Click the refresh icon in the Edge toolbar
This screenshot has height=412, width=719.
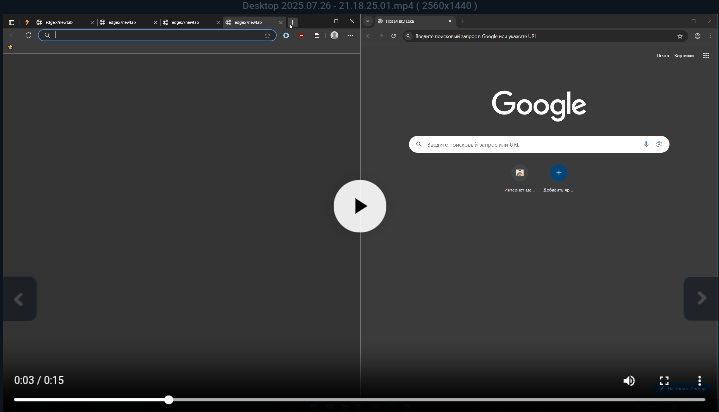(x=28, y=35)
